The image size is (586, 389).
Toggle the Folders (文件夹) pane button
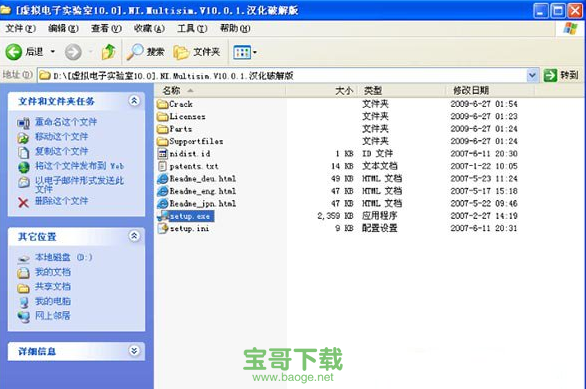point(197,52)
